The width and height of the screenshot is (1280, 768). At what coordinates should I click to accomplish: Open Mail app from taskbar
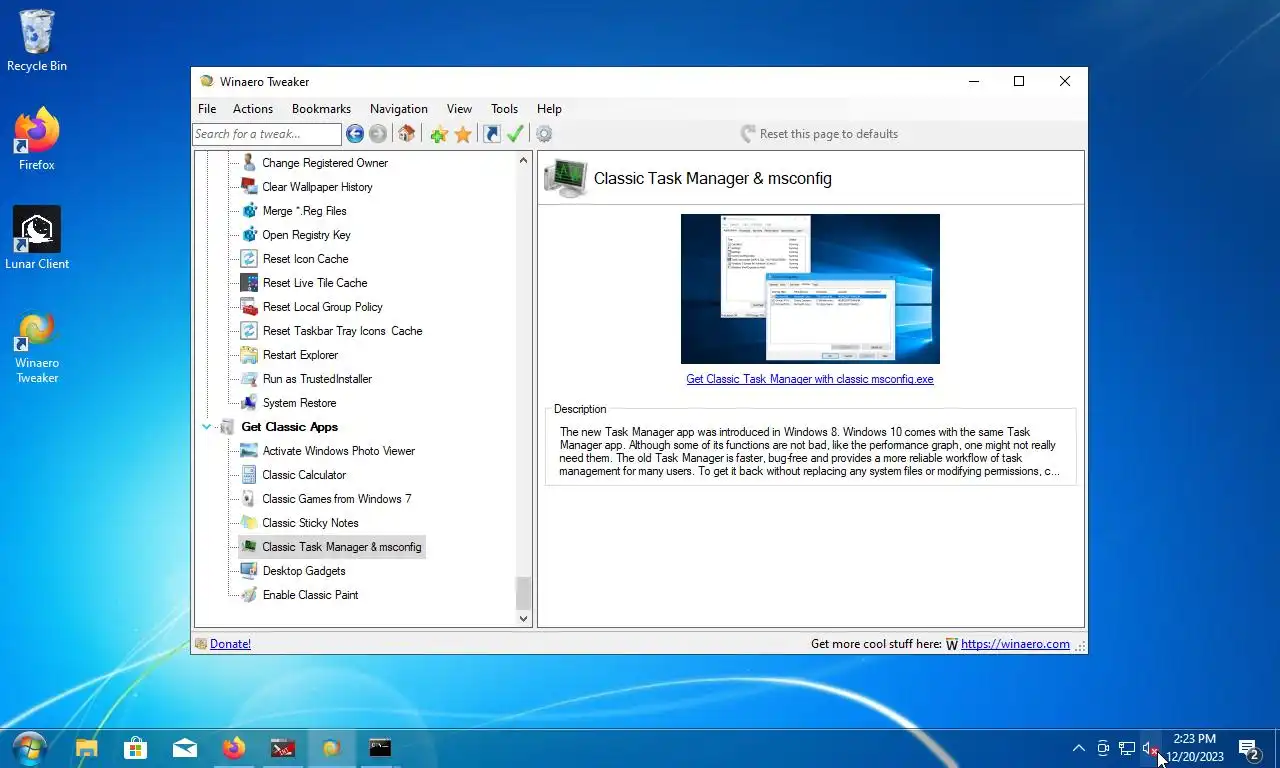(184, 748)
